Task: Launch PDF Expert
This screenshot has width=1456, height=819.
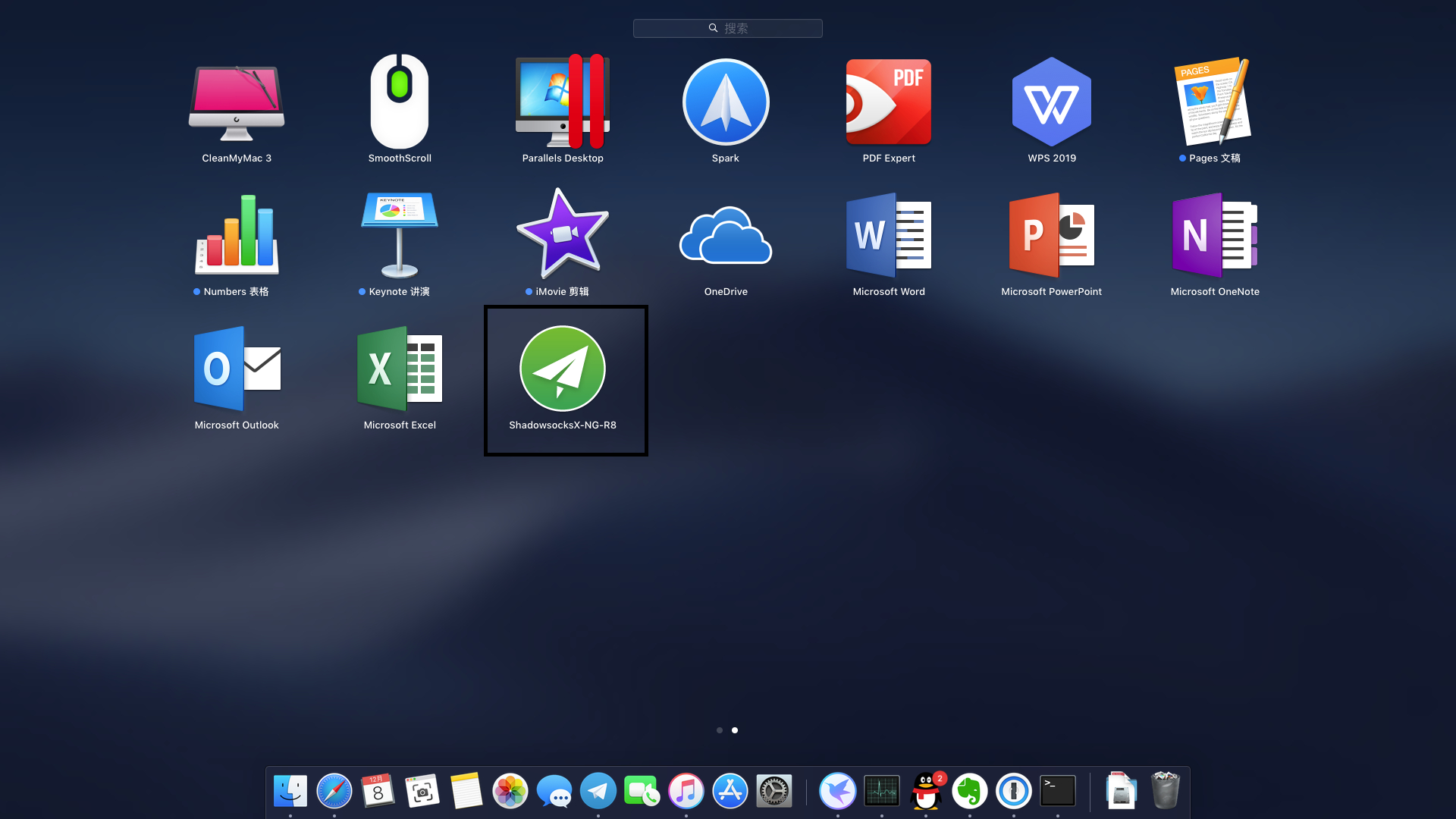Action: [889, 102]
